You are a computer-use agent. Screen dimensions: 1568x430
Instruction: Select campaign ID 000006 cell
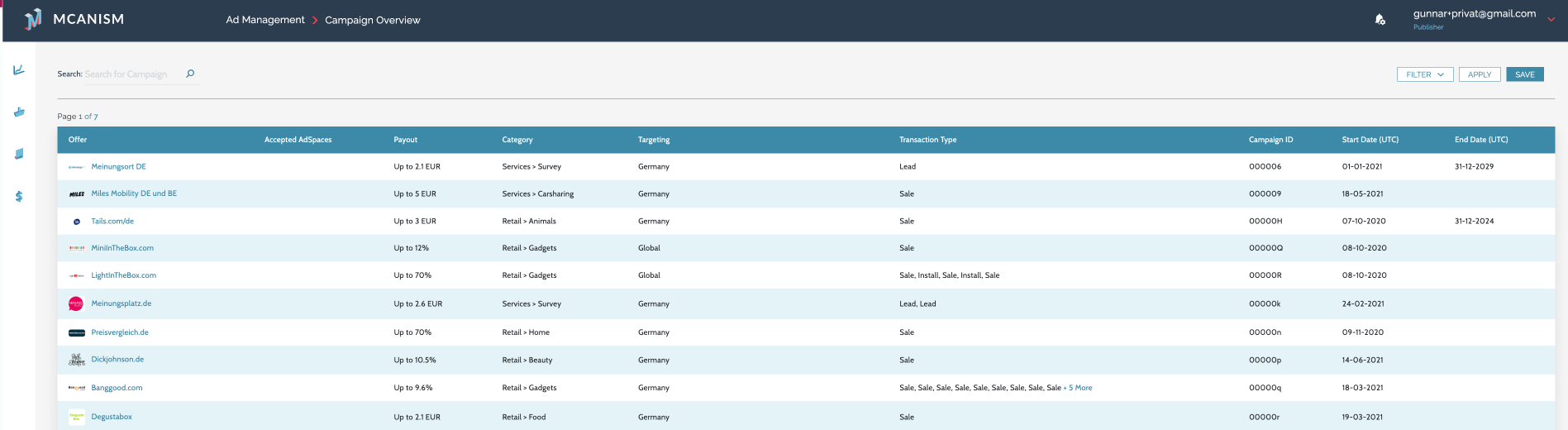click(x=1265, y=166)
